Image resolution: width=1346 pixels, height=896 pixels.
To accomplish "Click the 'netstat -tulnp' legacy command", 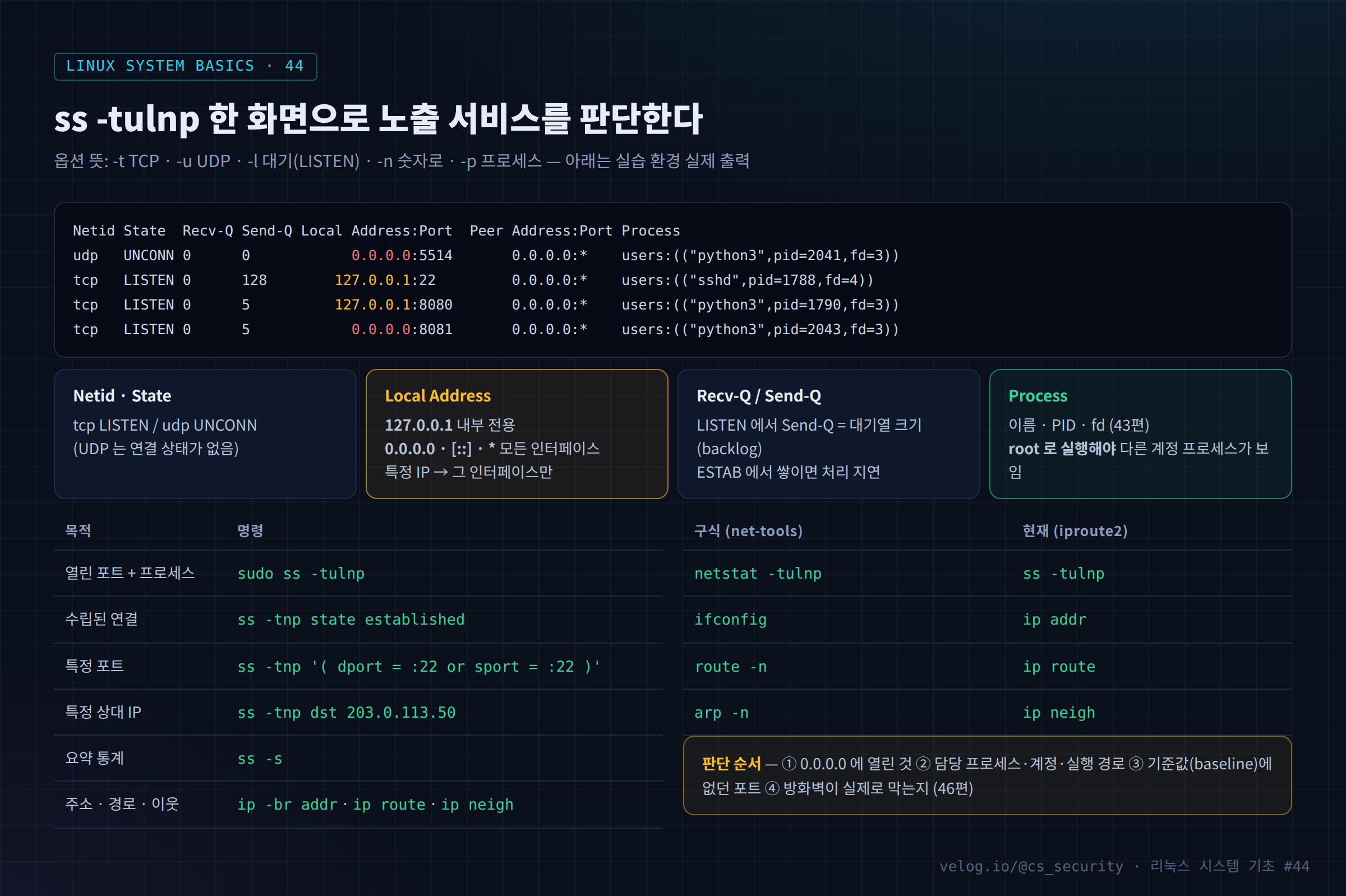I will (758, 573).
